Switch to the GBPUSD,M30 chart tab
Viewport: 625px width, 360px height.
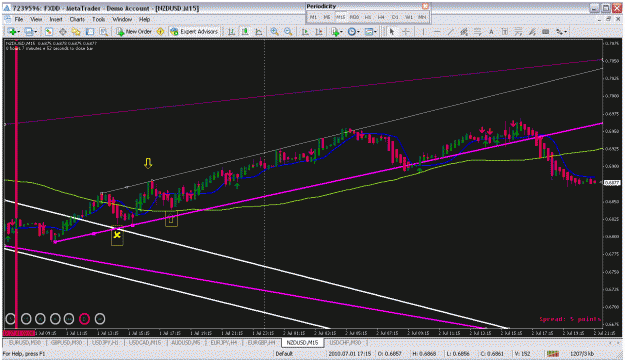(66, 342)
